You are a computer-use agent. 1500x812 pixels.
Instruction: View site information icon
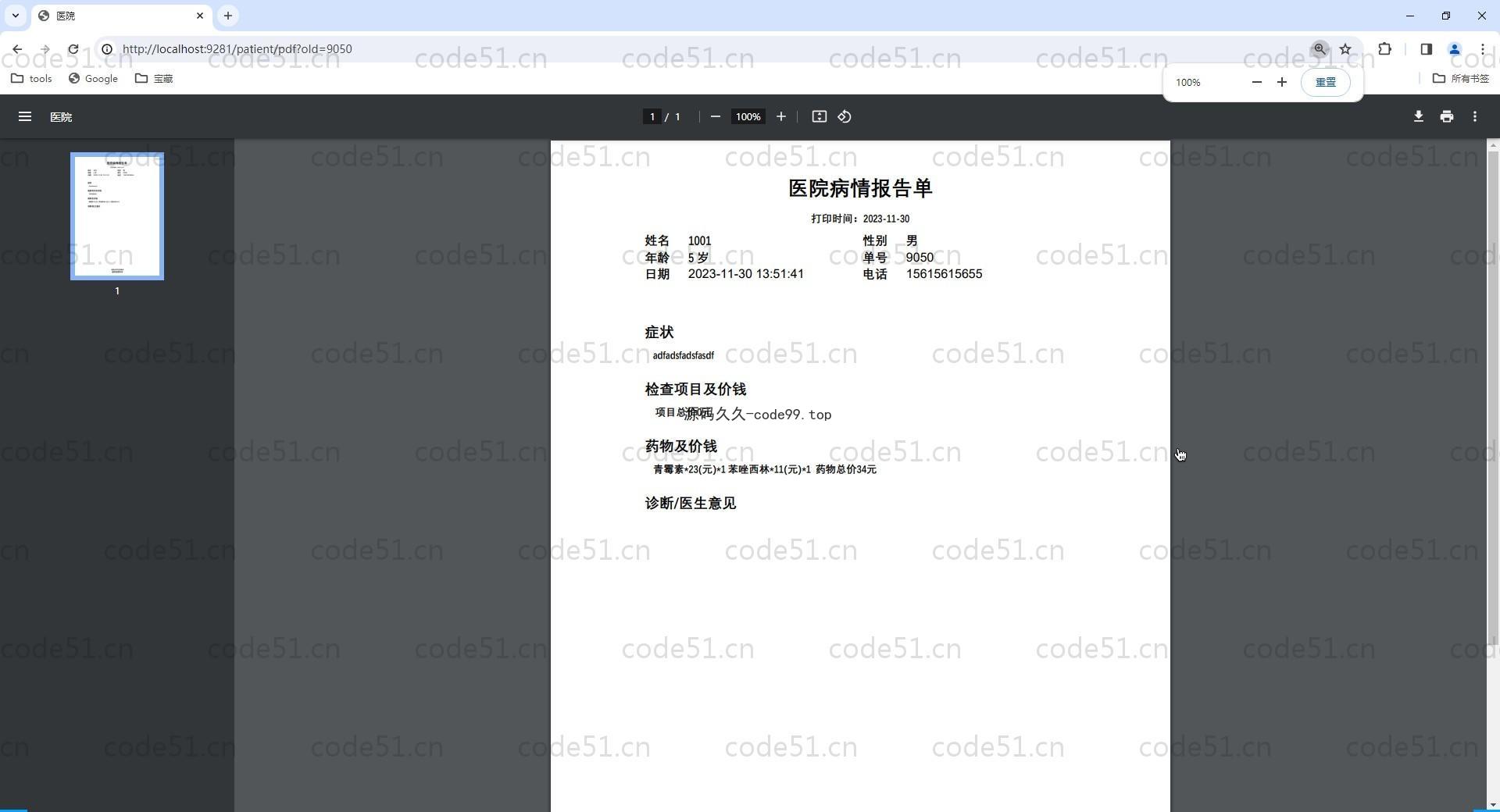coord(107,49)
